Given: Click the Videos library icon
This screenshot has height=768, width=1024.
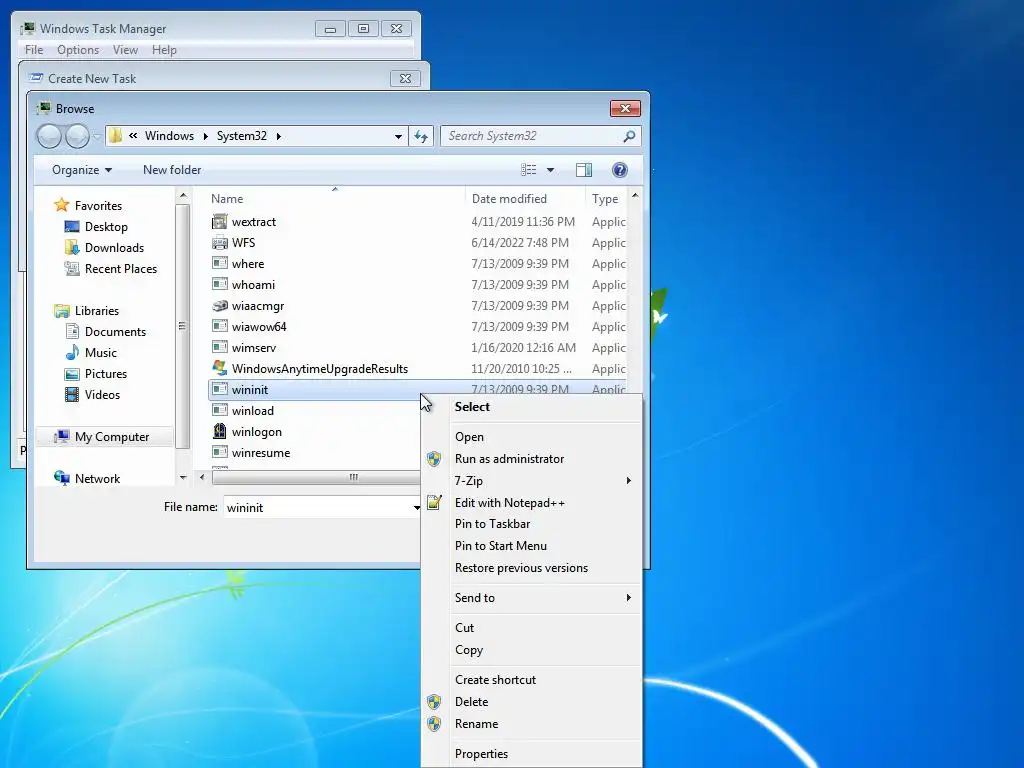Looking at the screenshot, I should click(x=72, y=394).
